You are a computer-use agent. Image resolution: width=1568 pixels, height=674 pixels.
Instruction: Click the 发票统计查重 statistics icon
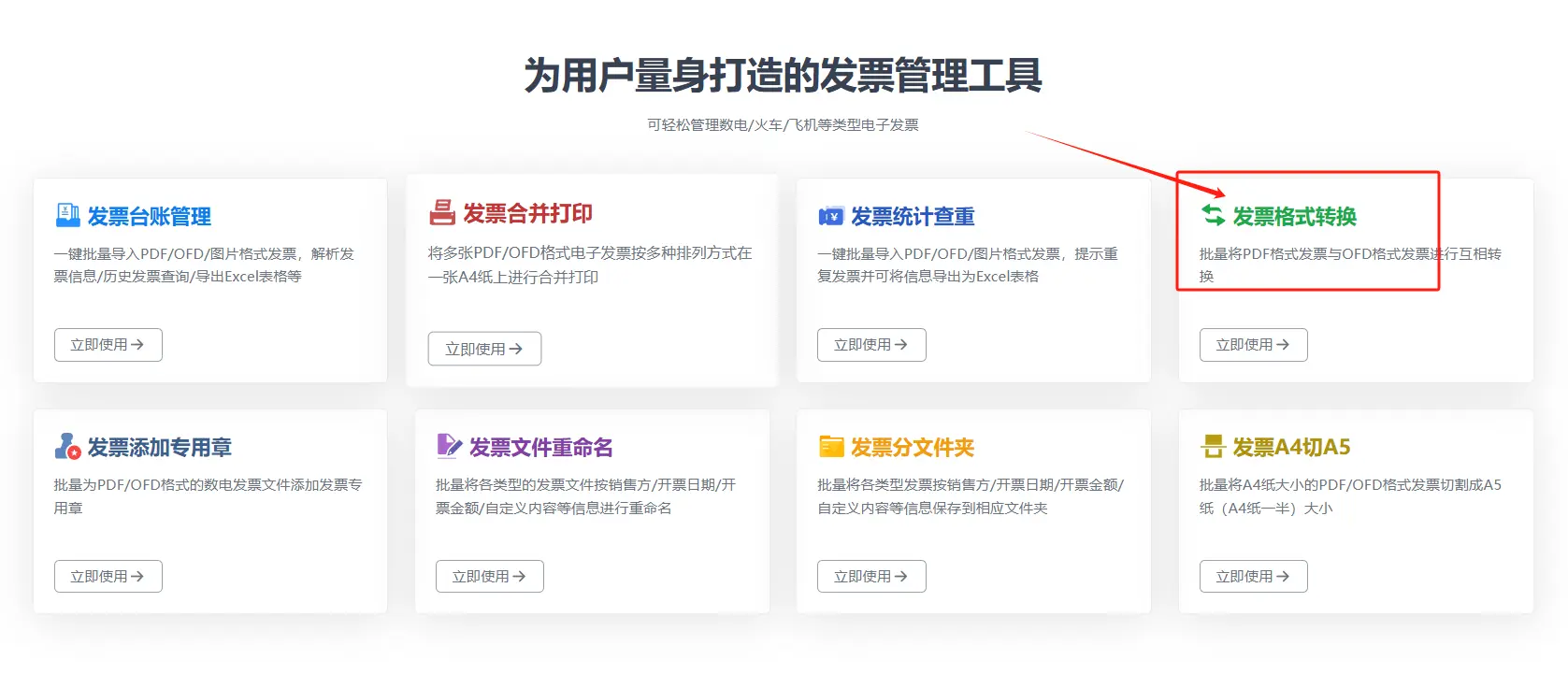click(830, 217)
